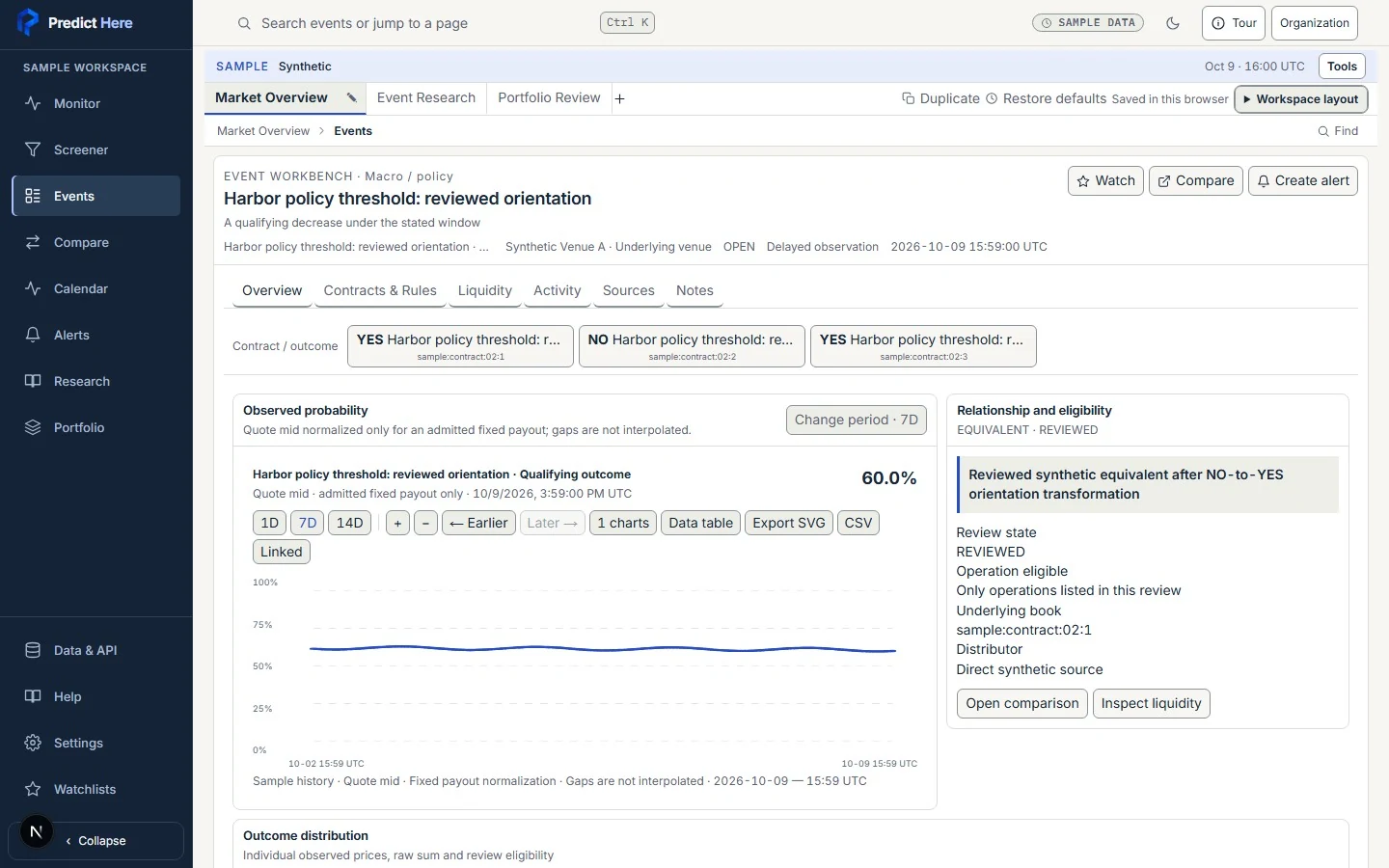This screenshot has width=1389, height=868.
Task: Open Data & API section
Action: 96,650
